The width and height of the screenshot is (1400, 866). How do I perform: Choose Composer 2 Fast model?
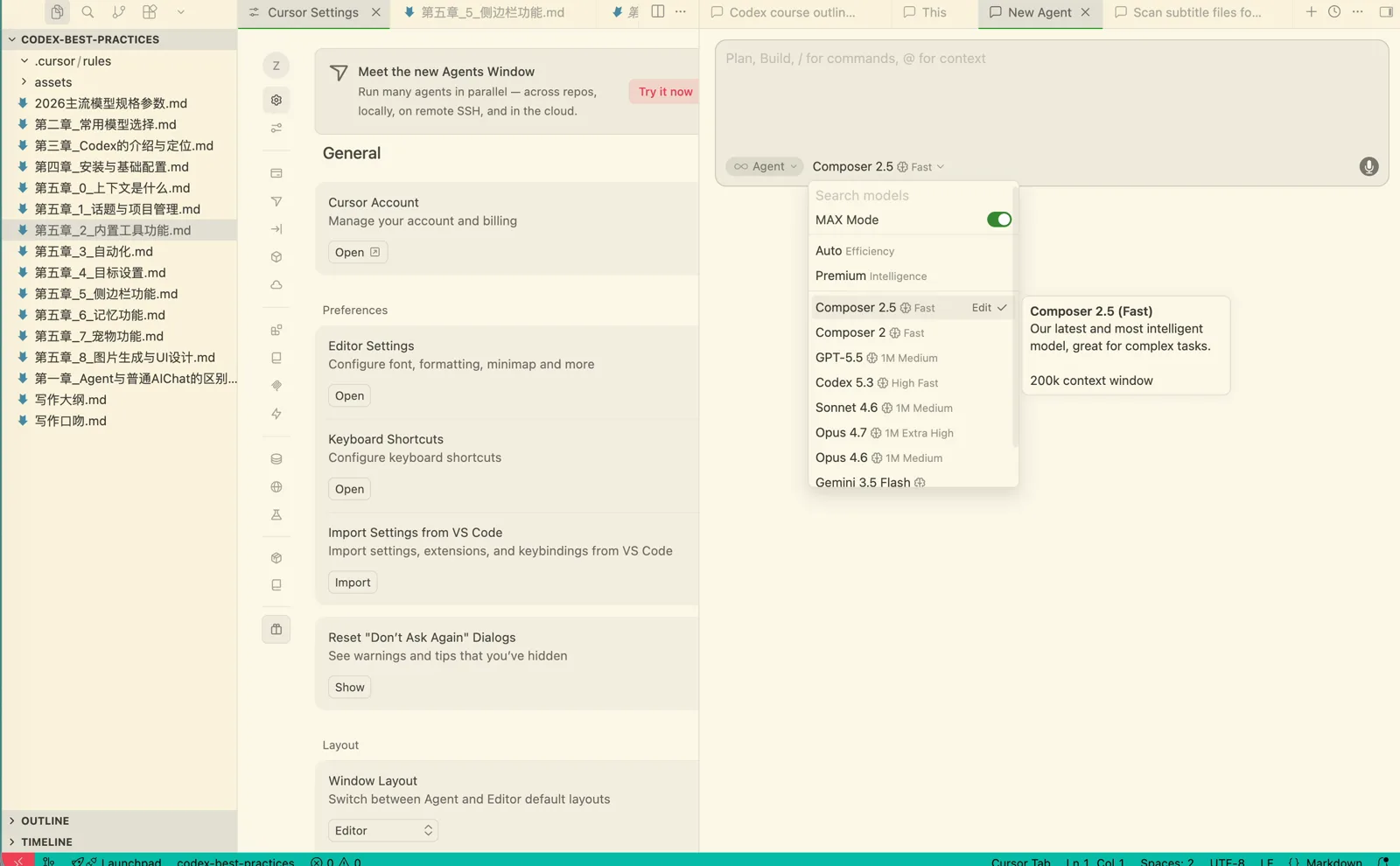[911, 332]
